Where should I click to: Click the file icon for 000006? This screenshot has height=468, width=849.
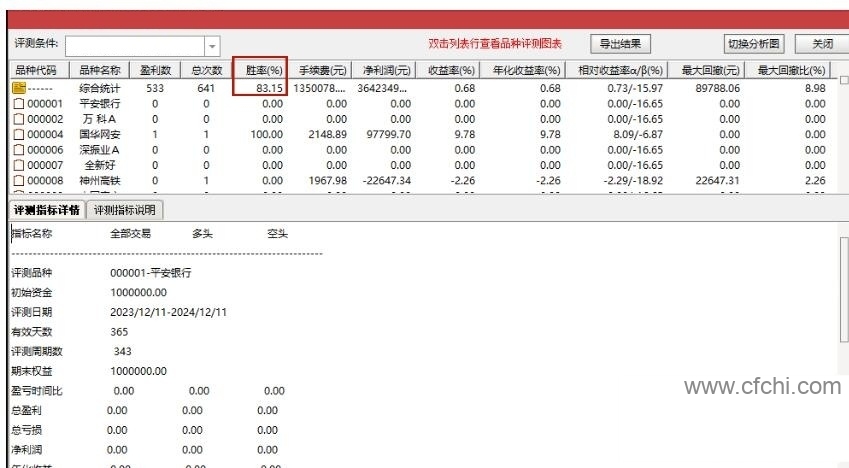[x=19, y=150]
